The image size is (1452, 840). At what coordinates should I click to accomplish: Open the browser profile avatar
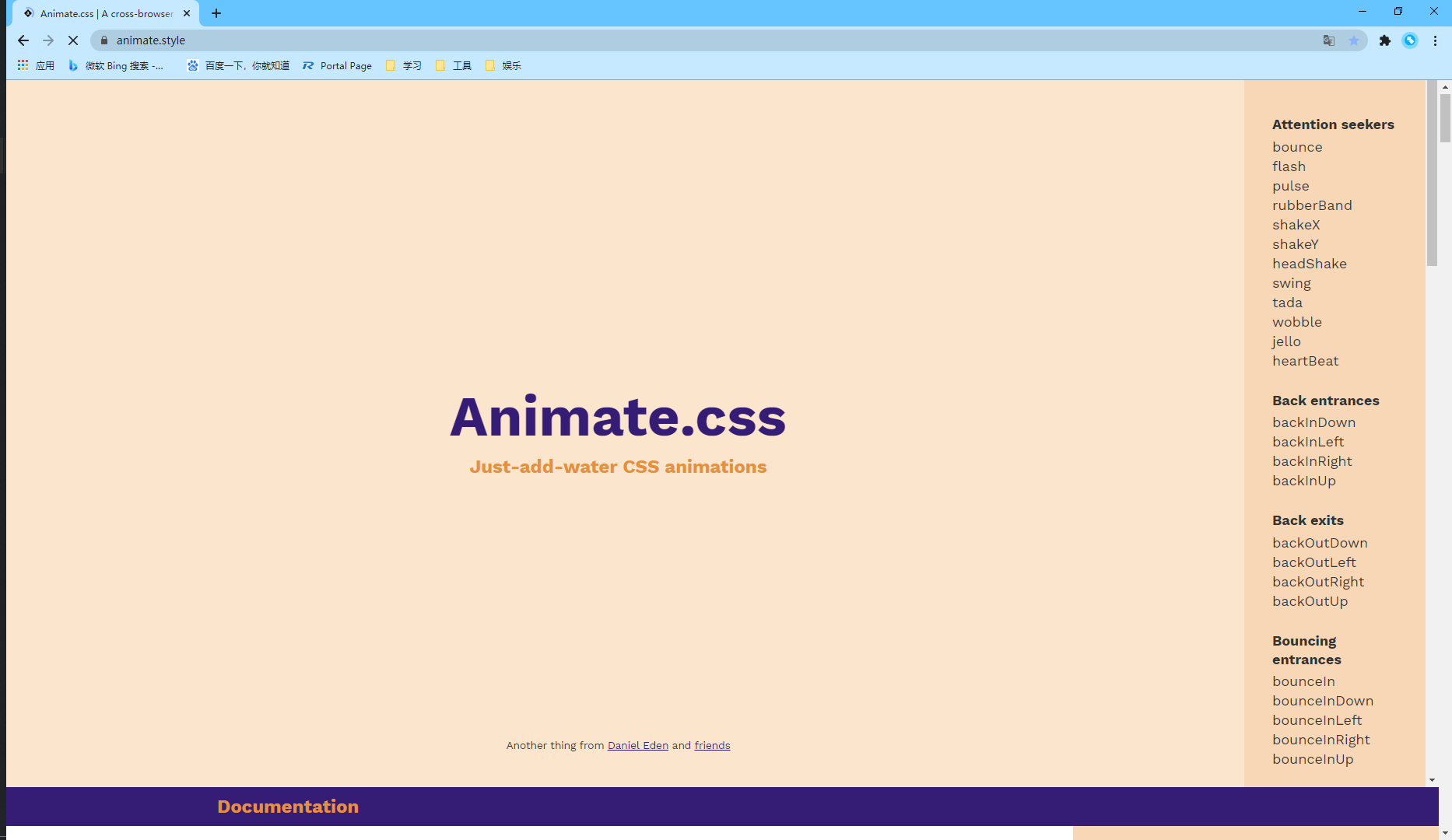(x=1410, y=40)
